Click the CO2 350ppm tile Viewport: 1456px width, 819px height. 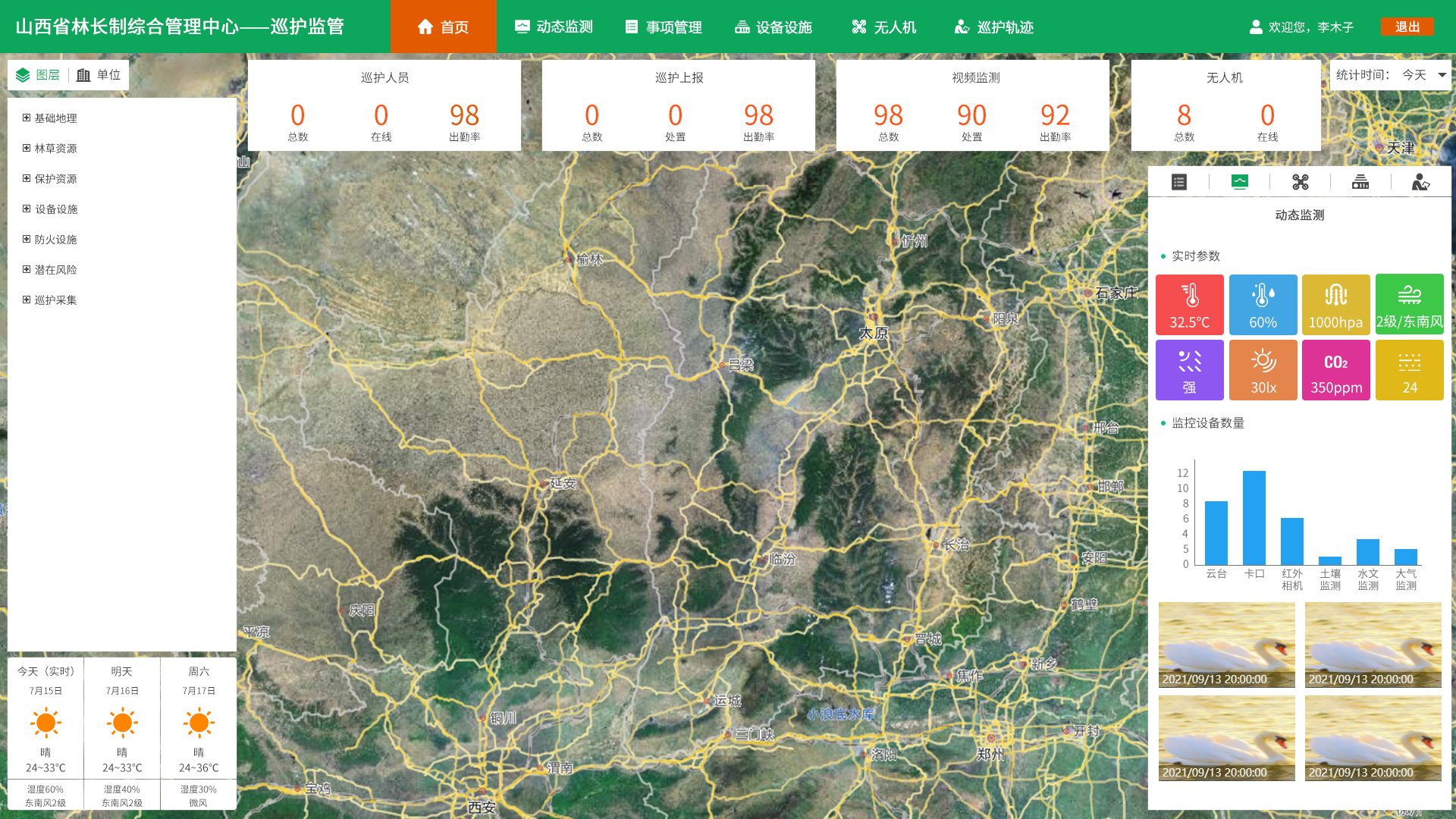pyautogui.click(x=1335, y=370)
